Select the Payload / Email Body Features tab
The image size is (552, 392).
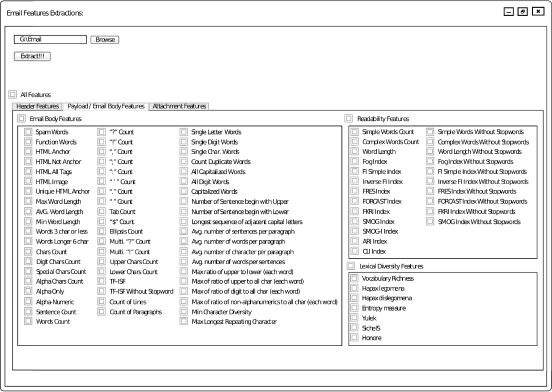tap(106, 106)
